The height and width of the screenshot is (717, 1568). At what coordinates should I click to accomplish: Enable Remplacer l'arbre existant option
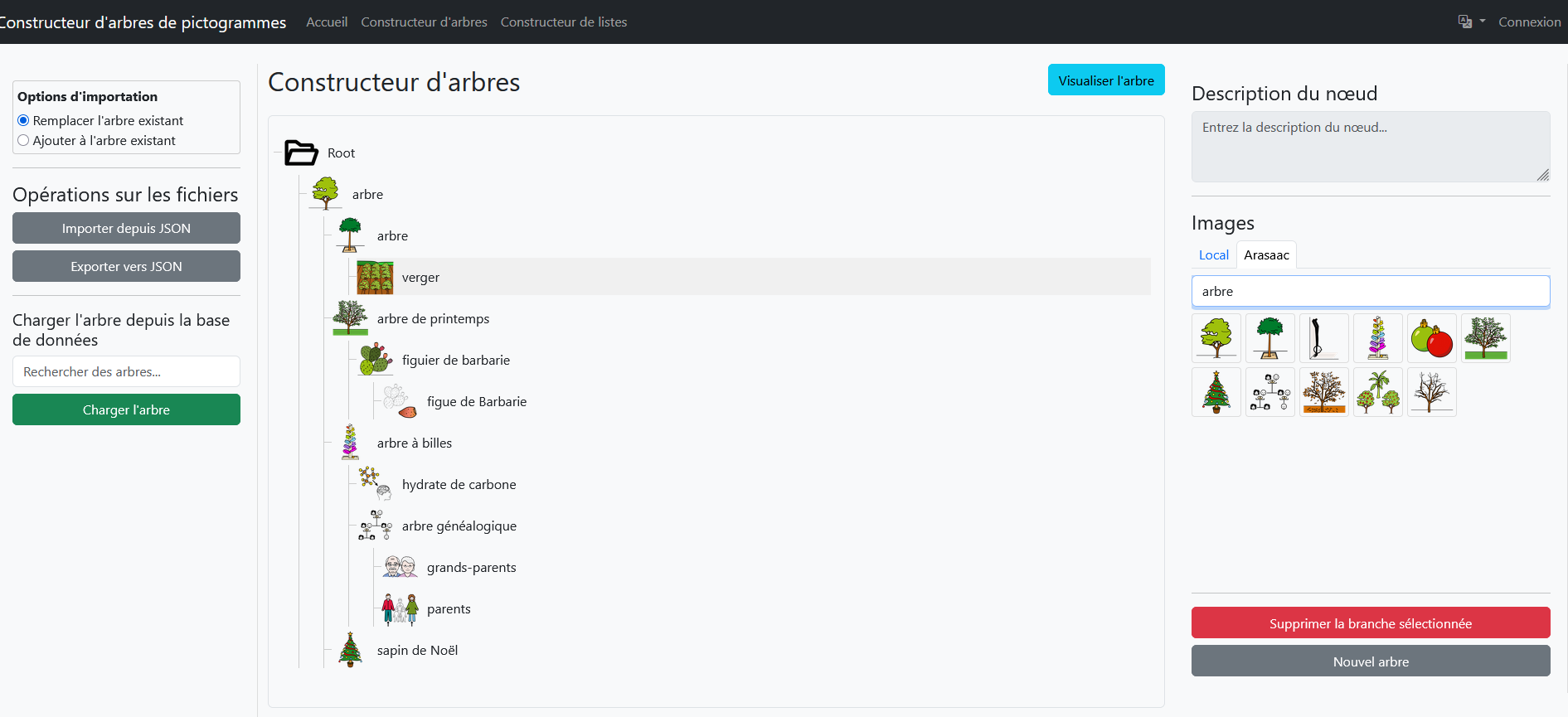[23, 121]
